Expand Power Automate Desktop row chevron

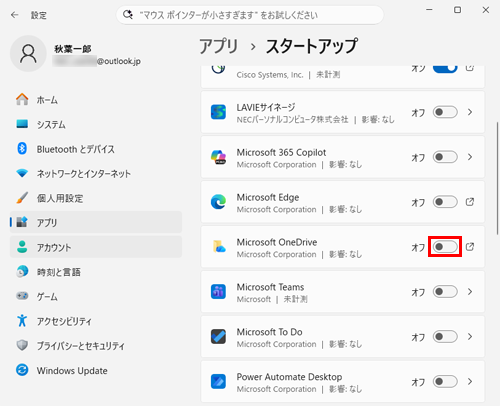470,381
